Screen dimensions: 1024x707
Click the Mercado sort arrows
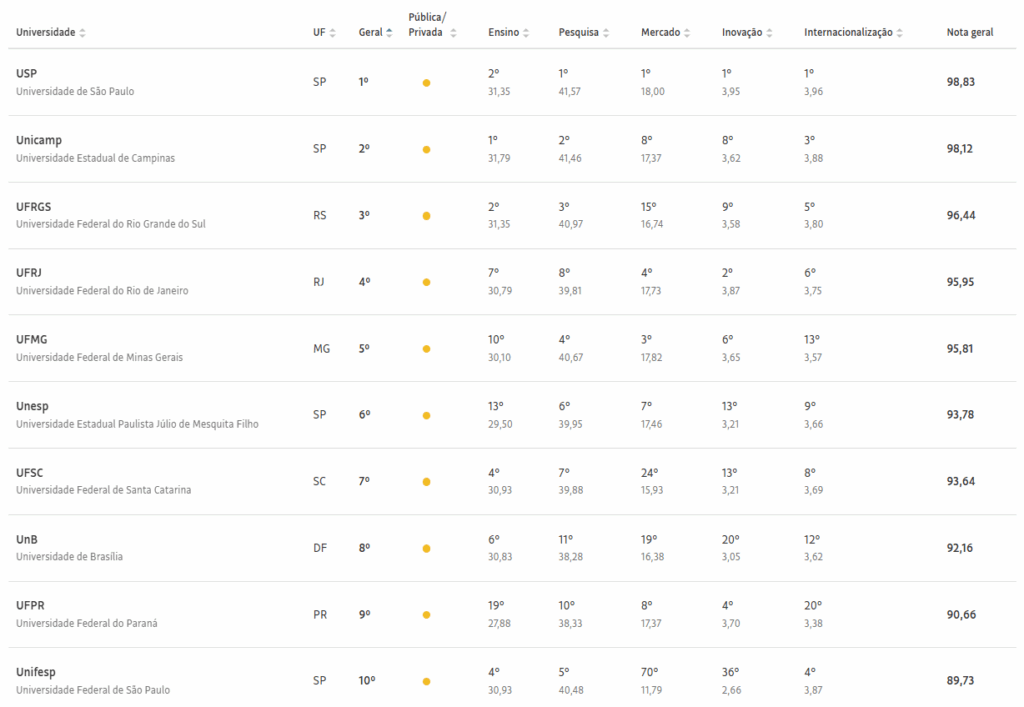pyautogui.click(x=687, y=33)
